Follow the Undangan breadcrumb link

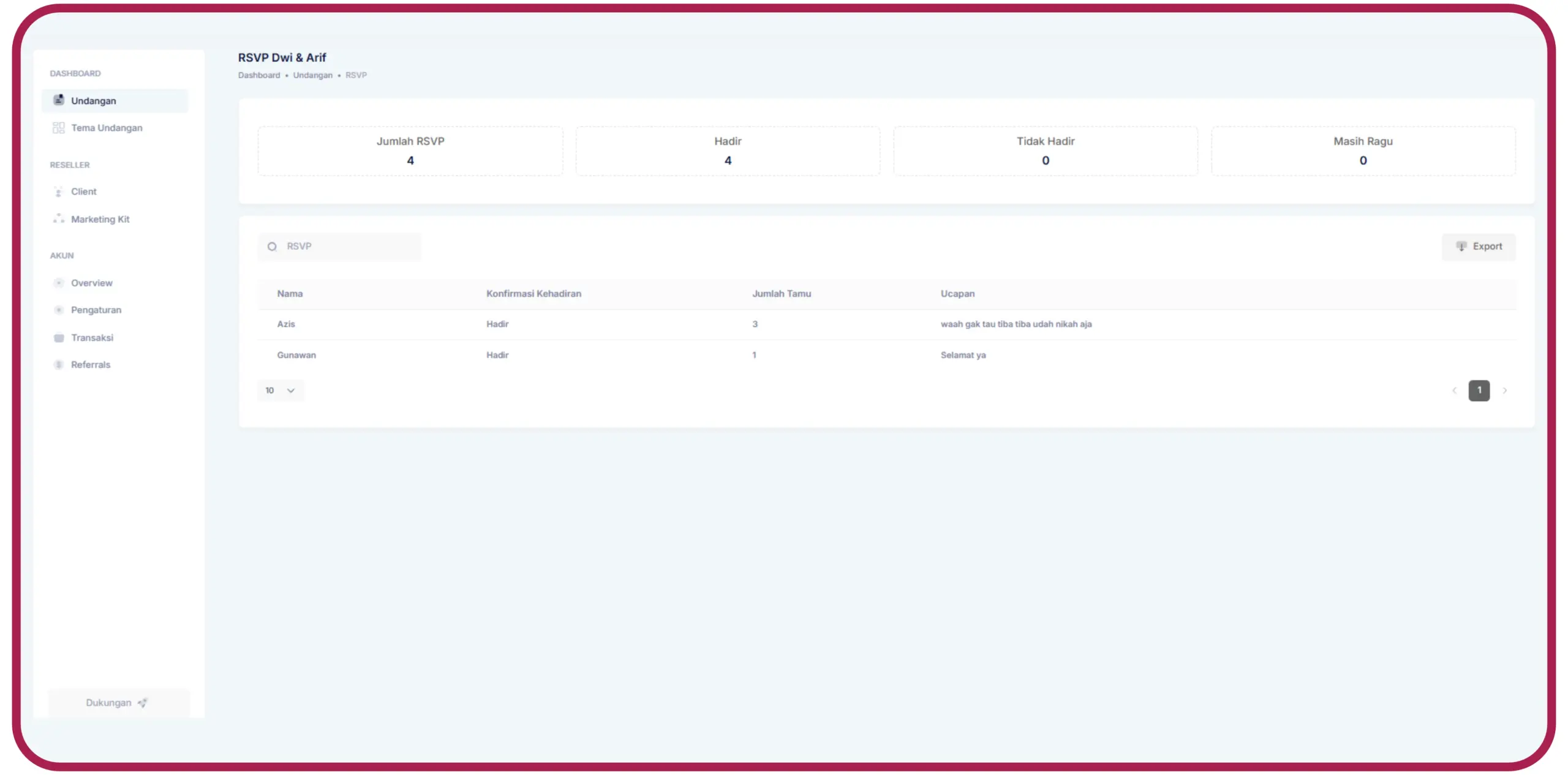pyautogui.click(x=312, y=75)
